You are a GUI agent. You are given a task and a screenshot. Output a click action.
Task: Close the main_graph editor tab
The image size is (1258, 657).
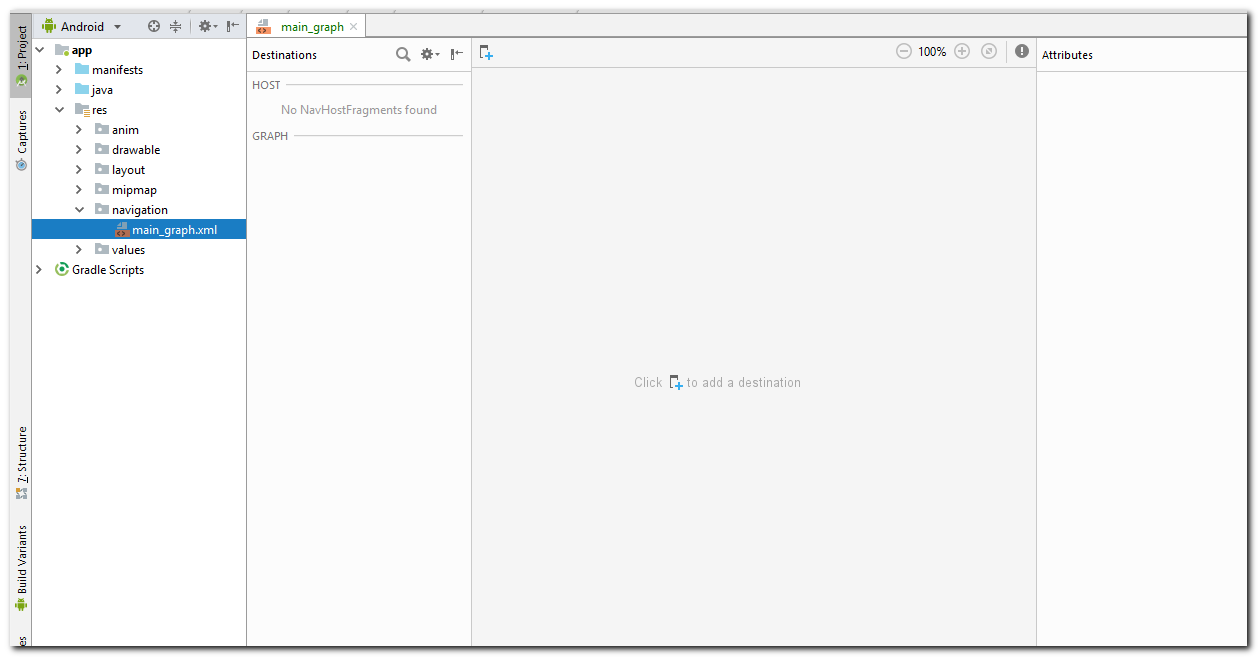pyautogui.click(x=353, y=27)
